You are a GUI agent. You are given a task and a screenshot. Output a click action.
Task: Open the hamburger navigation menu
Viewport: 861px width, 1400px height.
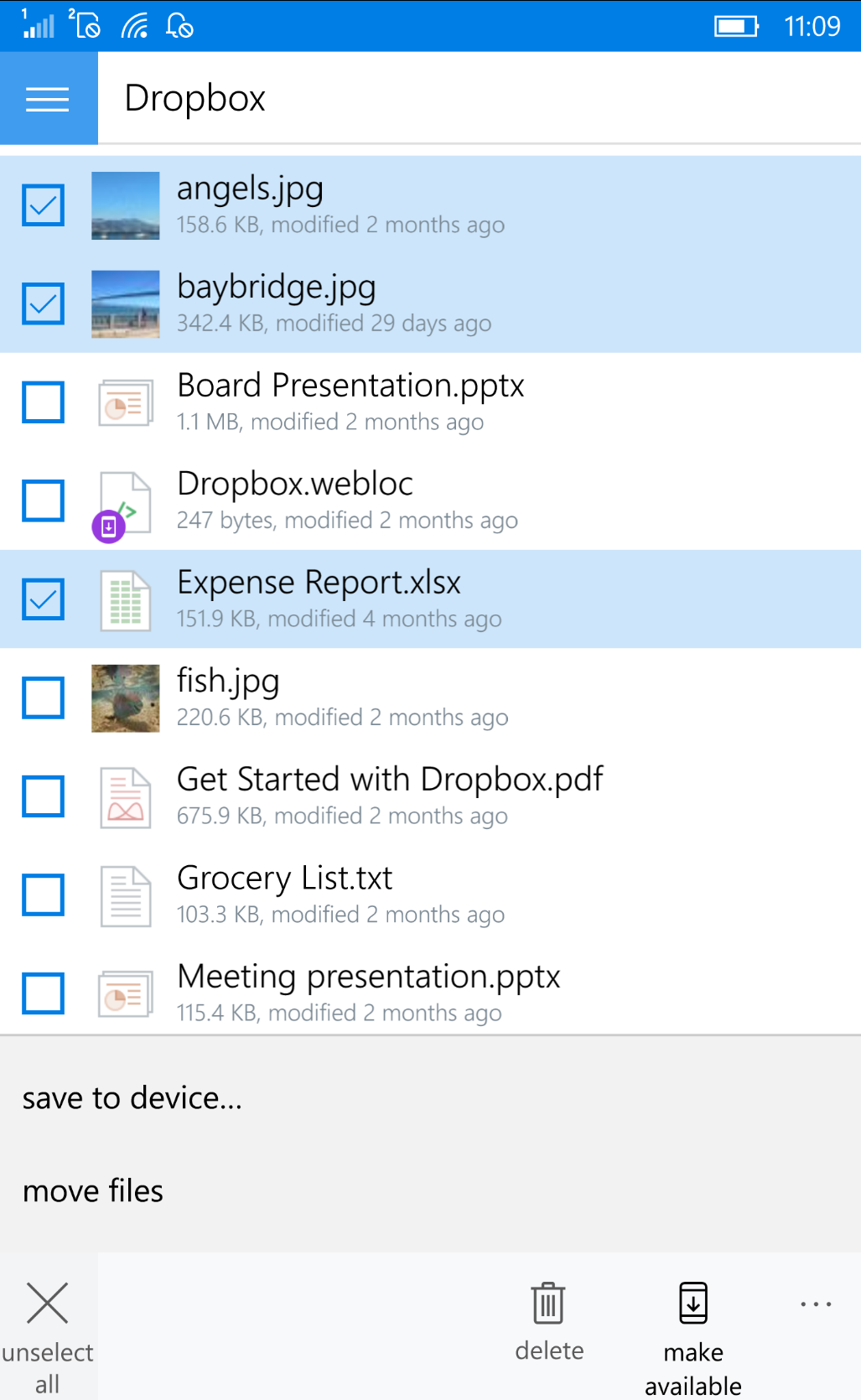click(48, 99)
